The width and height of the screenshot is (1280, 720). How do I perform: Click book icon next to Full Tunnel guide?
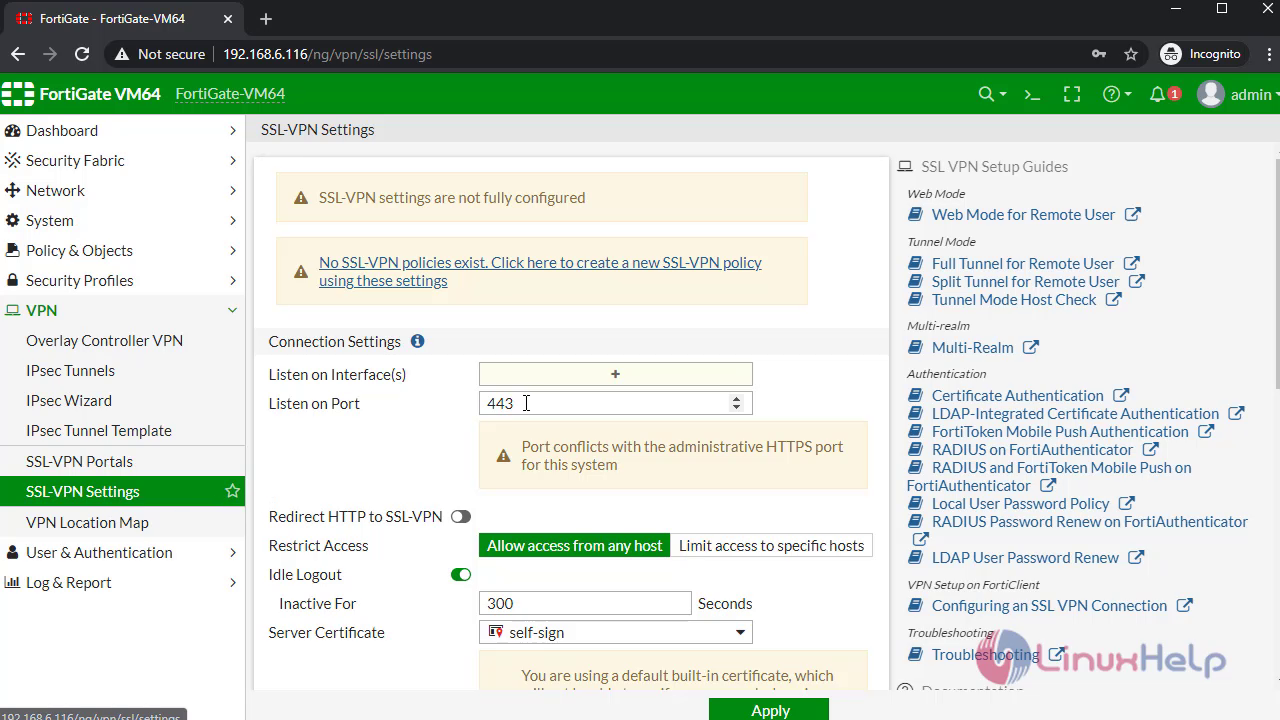point(915,263)
